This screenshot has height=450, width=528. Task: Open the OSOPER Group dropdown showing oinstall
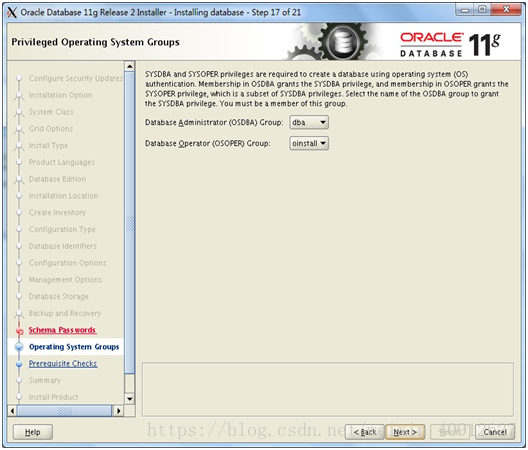pyautogui.click(x=309, y=143)
